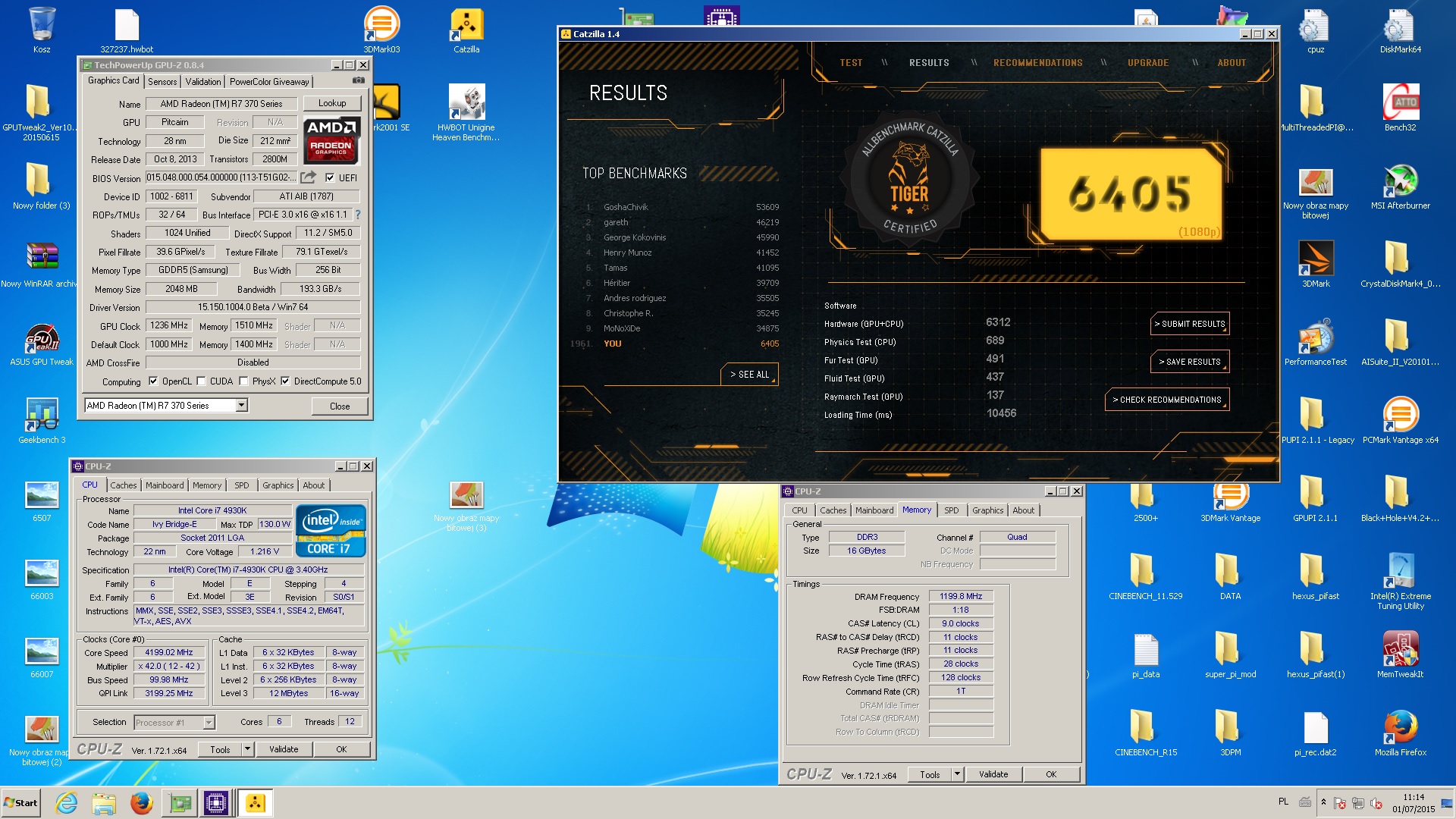
Task: Switch to Caches tab in left CPU-Z
Action: click(123, 485)
